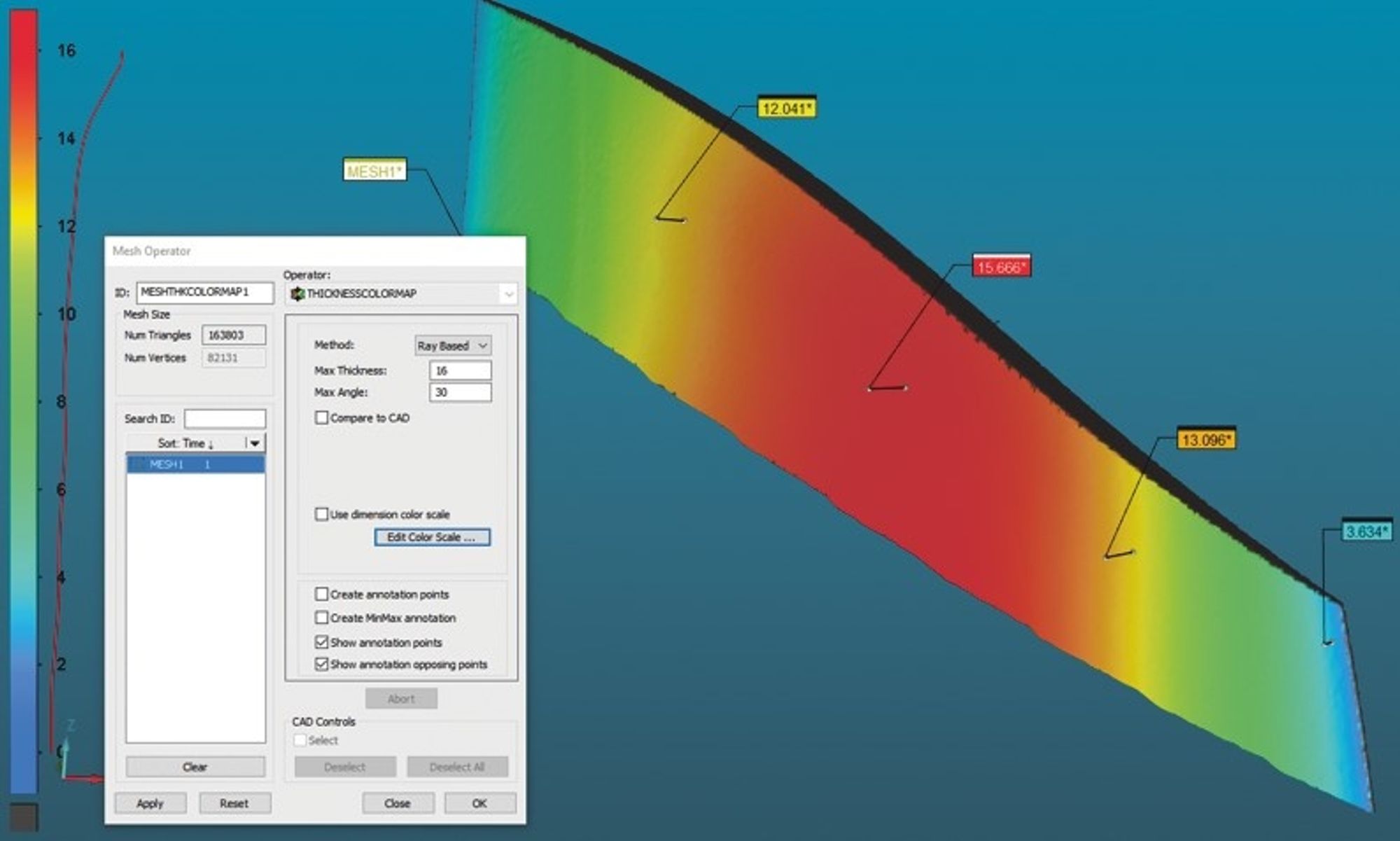Screen dimensions: 1400x841
Task: Click the 15.666* thickness annotation label
Action: (x=1002, y=266)
